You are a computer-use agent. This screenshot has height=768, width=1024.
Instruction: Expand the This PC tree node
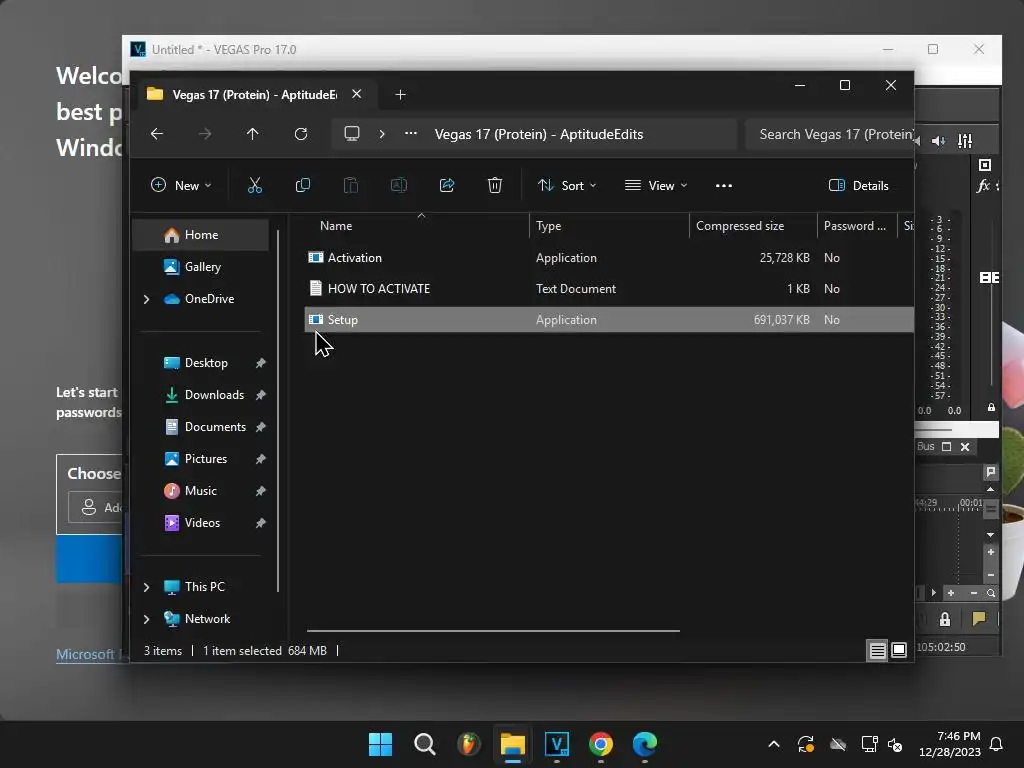[x=146, y=587]
